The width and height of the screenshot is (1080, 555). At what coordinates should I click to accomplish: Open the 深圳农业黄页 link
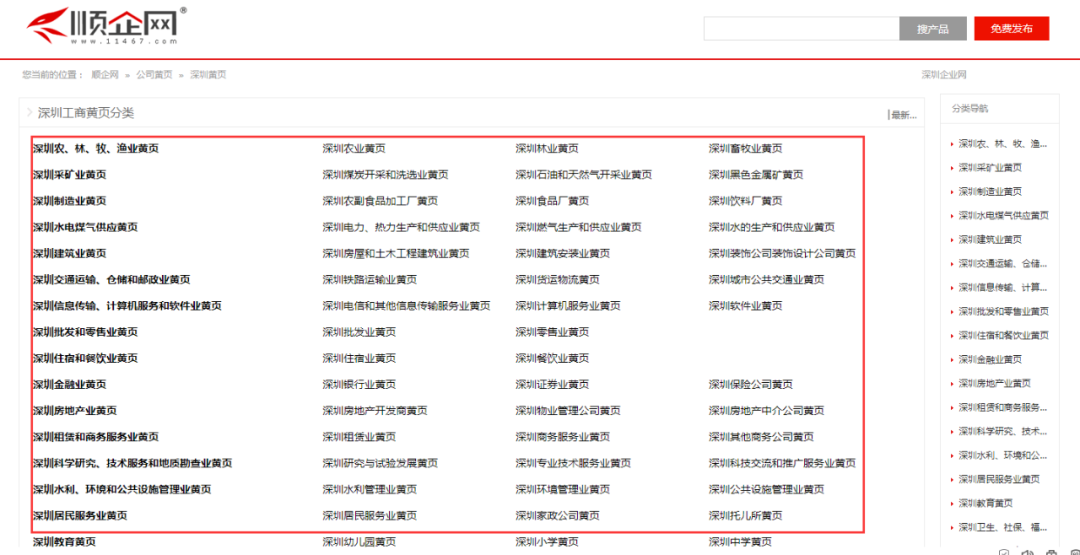[x=354, y=148]
